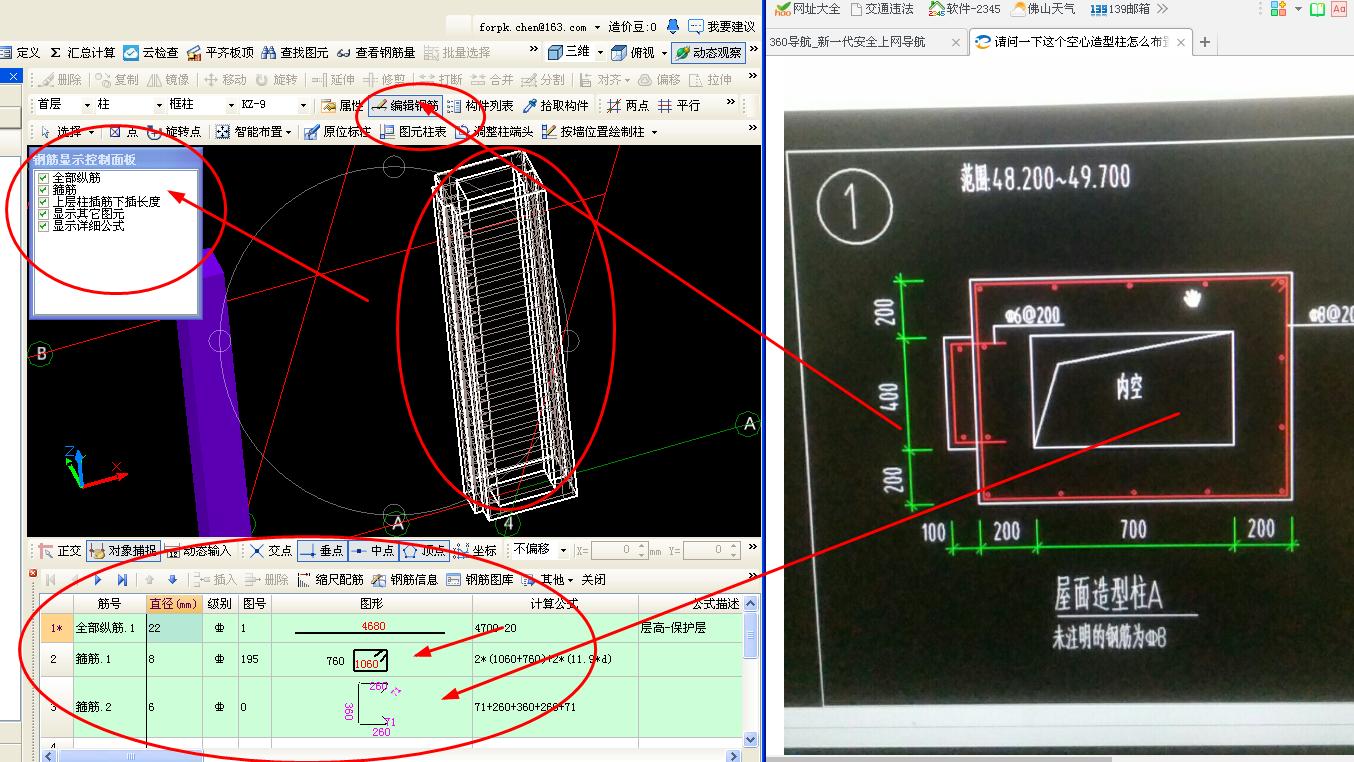Open 缩尺配筋 scaled reinforcement tool
This screenshot has height=762, width=1354.
click(330, 579)
